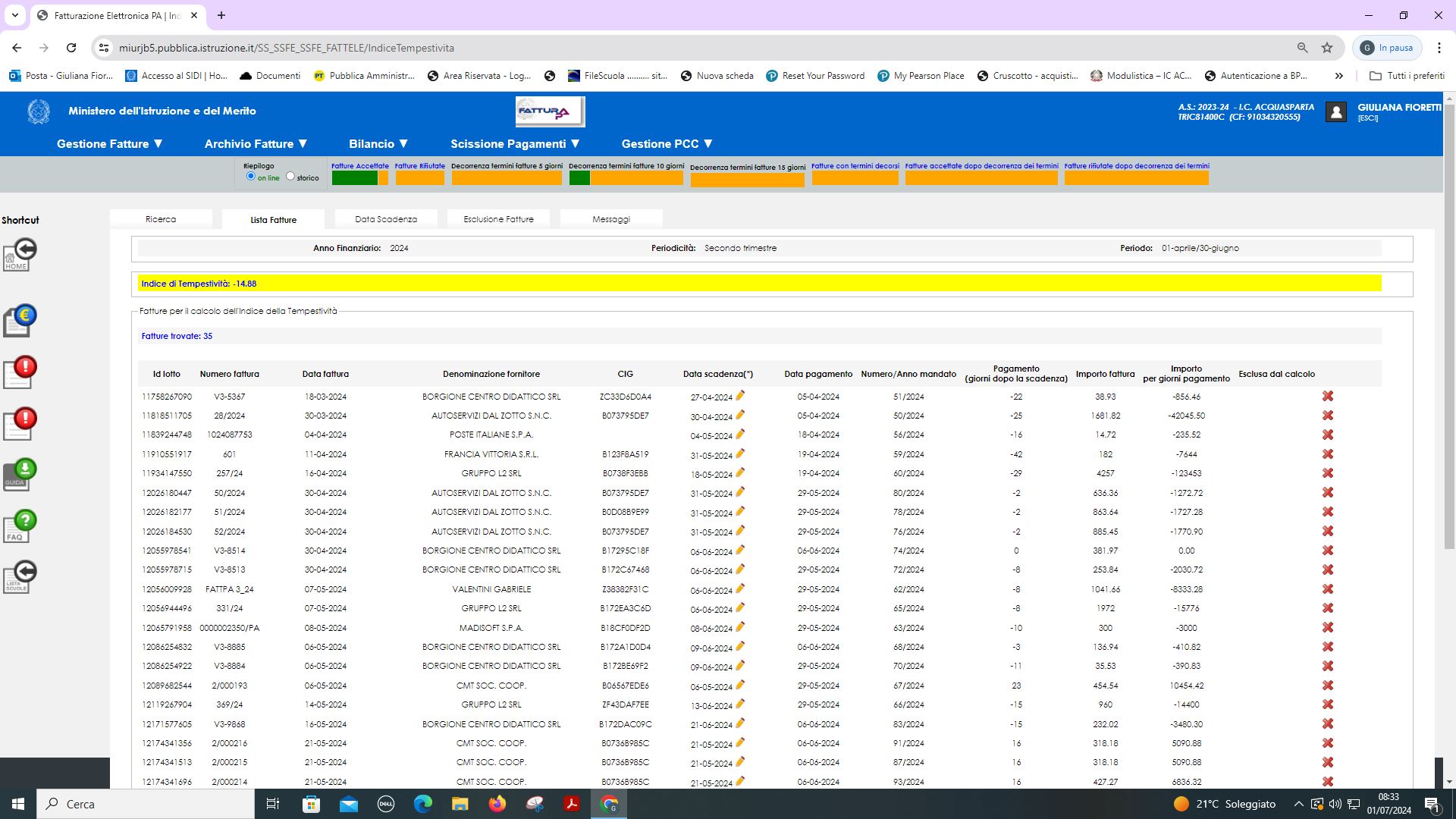This screenshot has height=819, width=1456.
Task: Open the browser zoom magnifier icon
Action: point(1303,48)
